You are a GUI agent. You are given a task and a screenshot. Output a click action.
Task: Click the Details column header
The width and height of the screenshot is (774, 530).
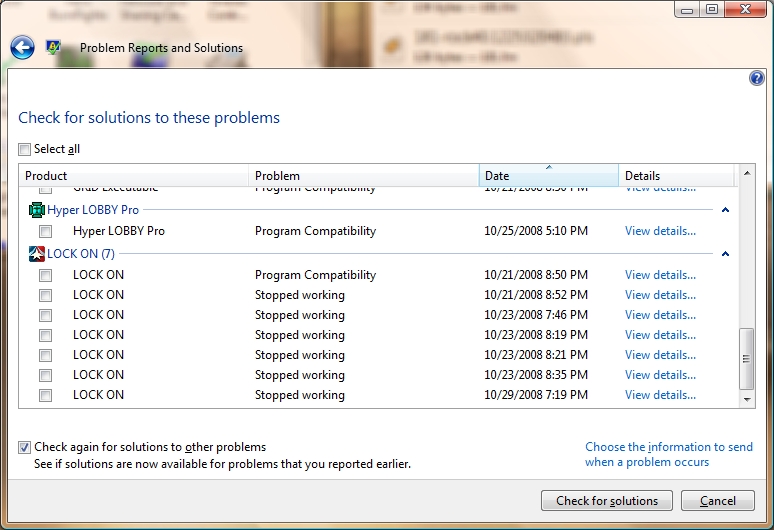click(x=677, y=176)
